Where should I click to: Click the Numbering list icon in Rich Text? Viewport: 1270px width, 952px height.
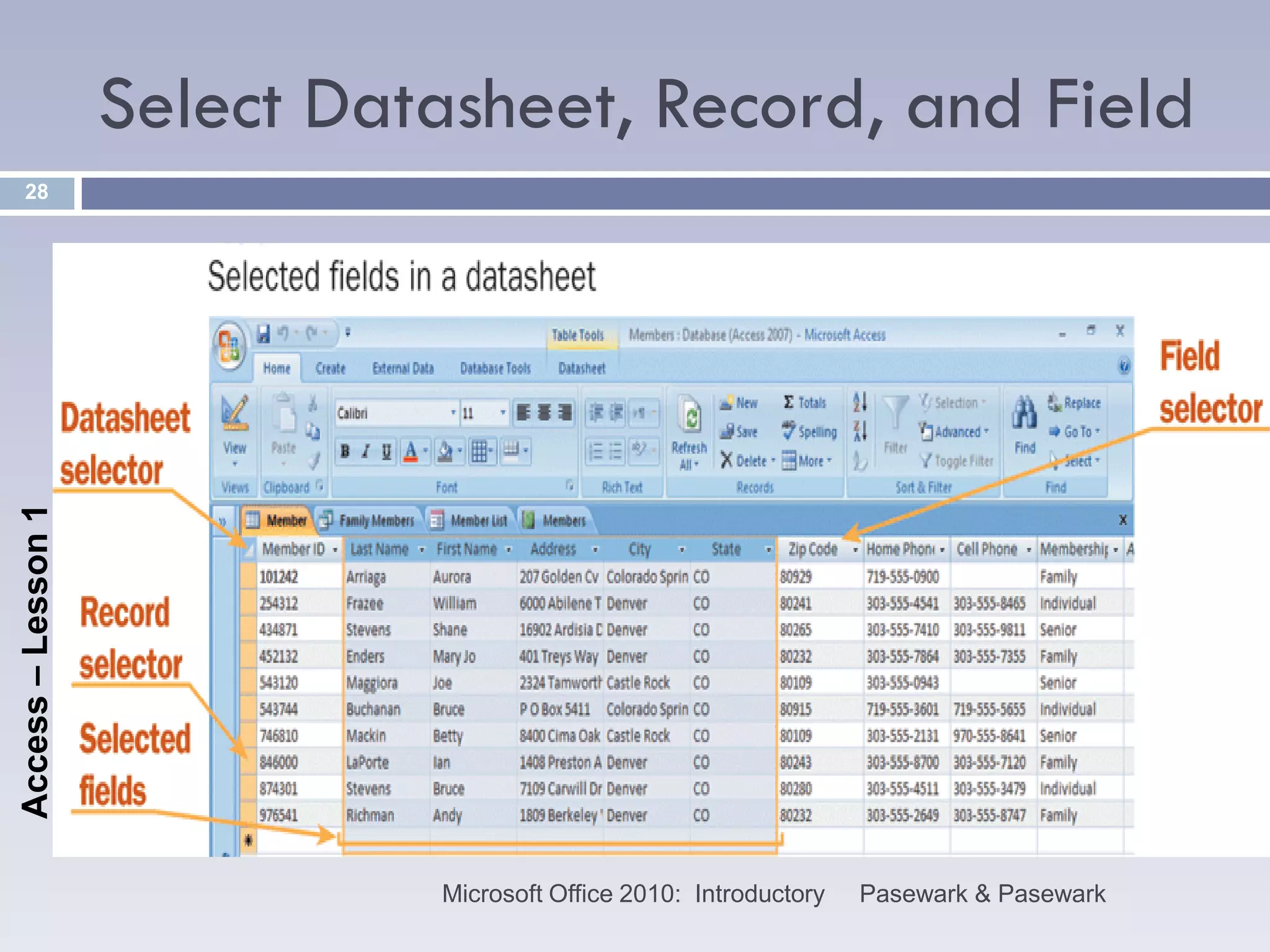(x=595, y=451)
